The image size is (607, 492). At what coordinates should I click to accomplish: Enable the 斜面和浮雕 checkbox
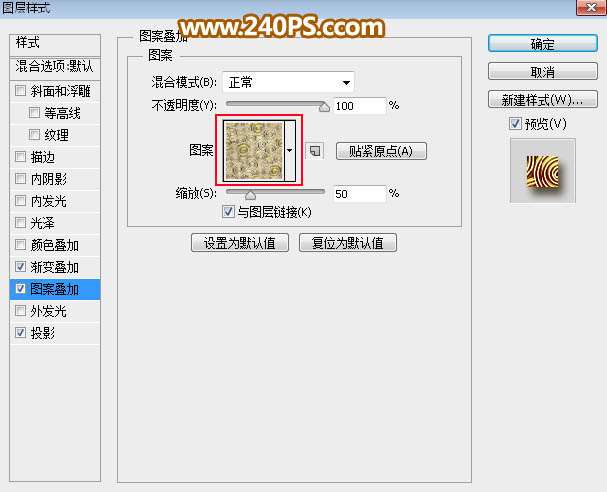pos(20,91)
